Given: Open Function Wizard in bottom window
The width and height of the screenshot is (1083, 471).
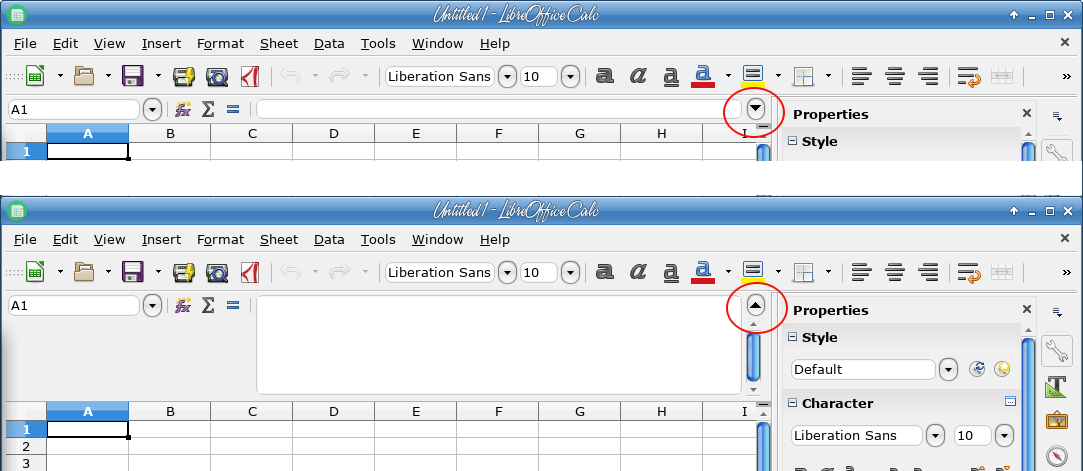Looking at the screenshot, I should tap(183, 305).
